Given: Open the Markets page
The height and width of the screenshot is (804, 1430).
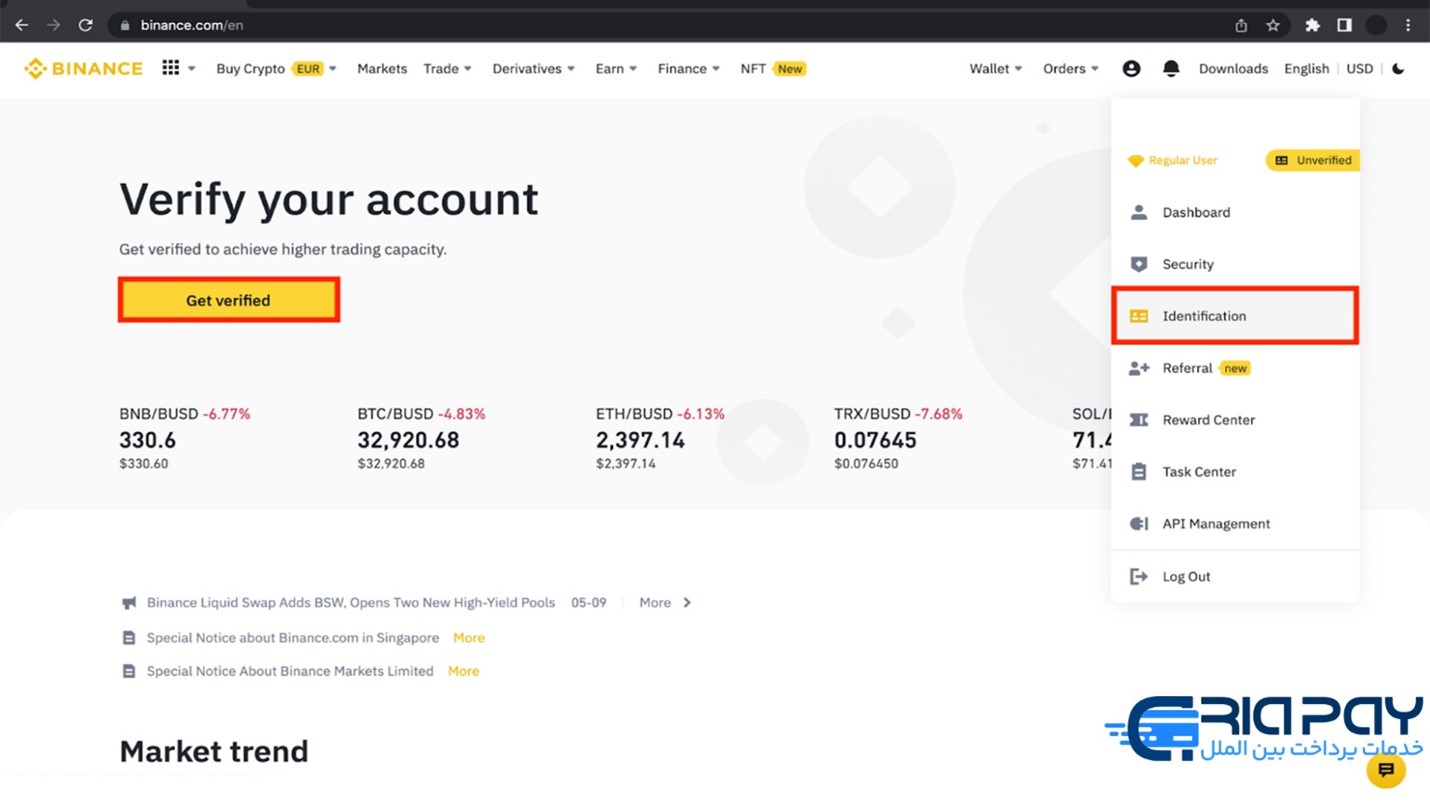Looking at the screenshot, I should [382, 68].
